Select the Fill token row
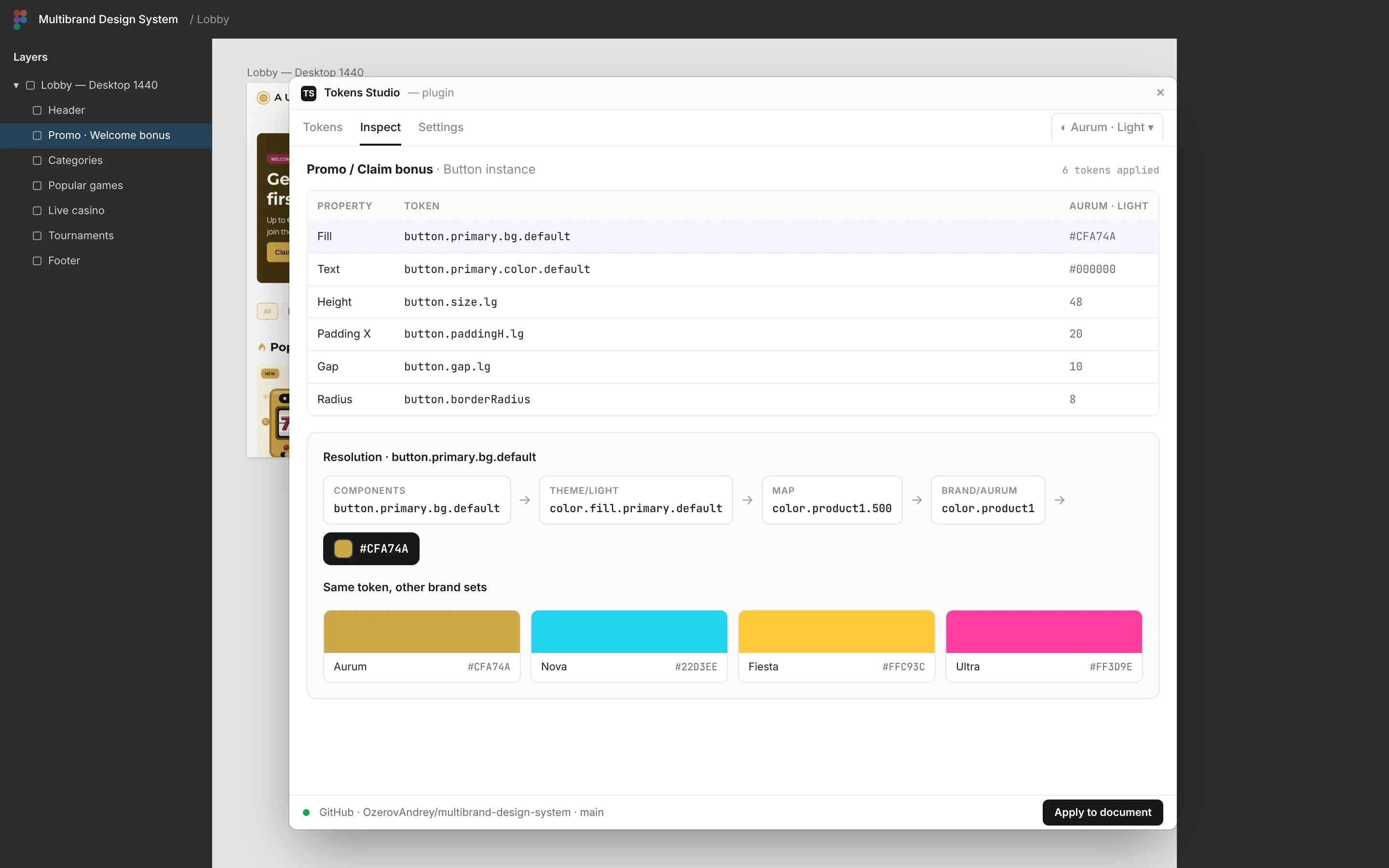The height and width of the screenshot is (868, 1389). pos(733,236)
